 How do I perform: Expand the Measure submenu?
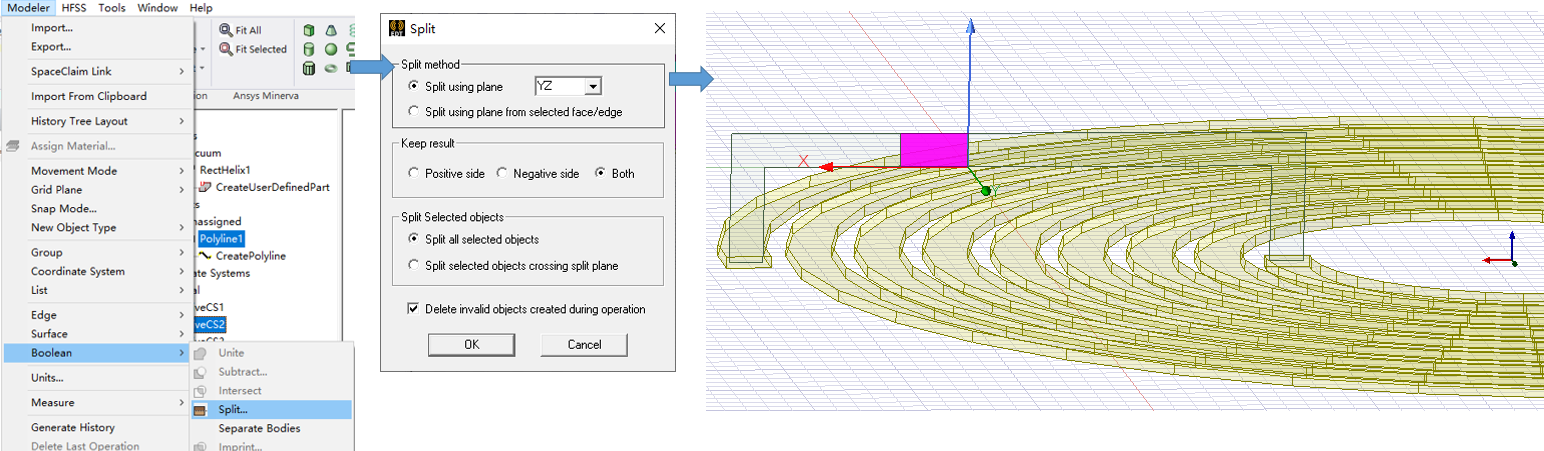pos(97,403)
